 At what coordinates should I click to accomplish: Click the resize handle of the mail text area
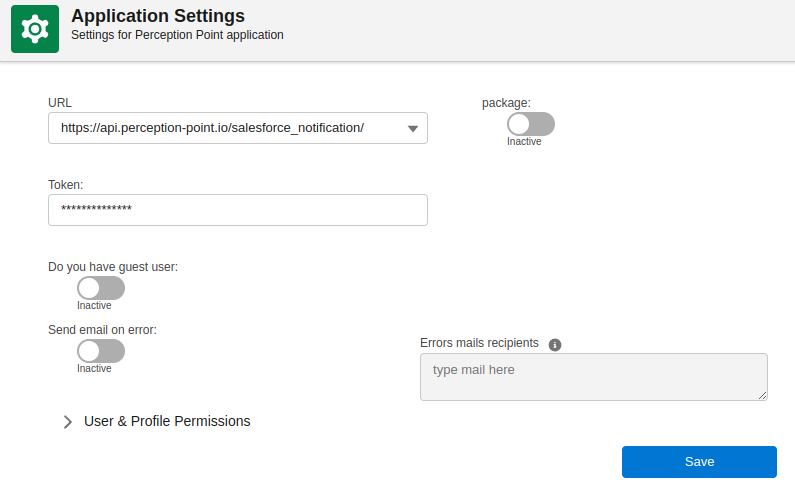pyautogui.click(x=762, y=395)
